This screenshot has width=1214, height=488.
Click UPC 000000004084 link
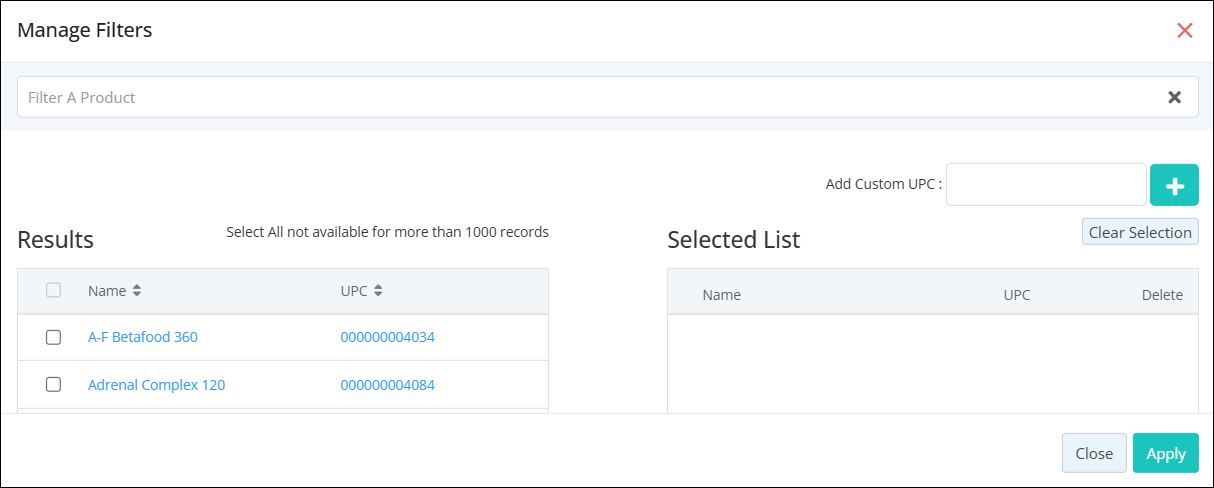388,385
